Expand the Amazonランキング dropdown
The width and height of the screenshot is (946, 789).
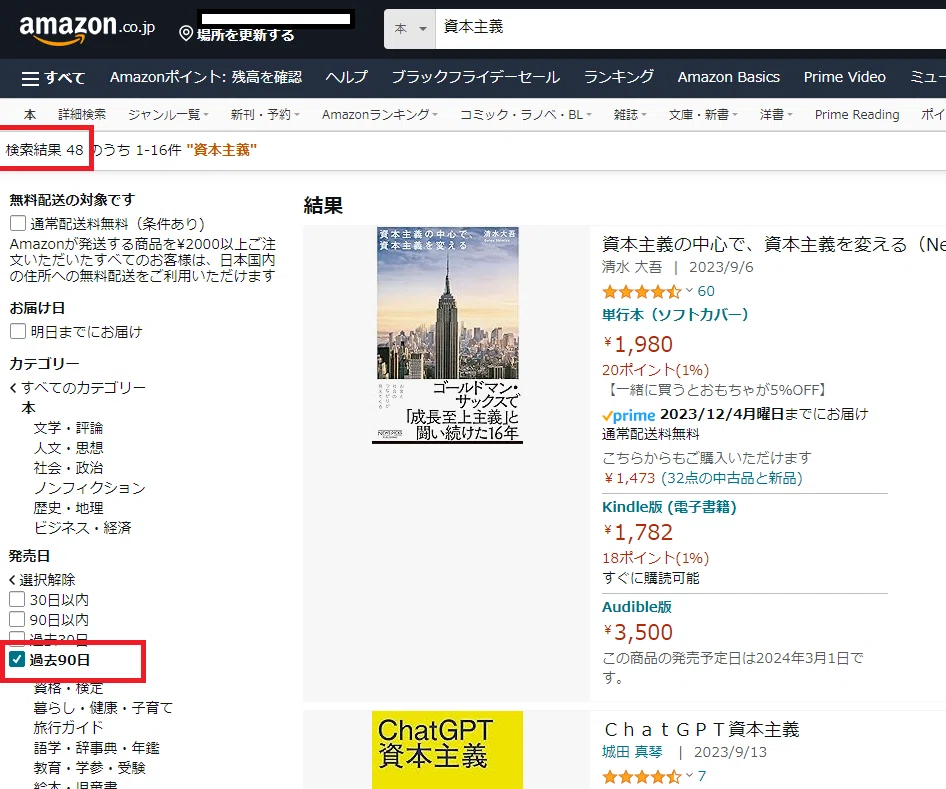click(x=379, y=115)
